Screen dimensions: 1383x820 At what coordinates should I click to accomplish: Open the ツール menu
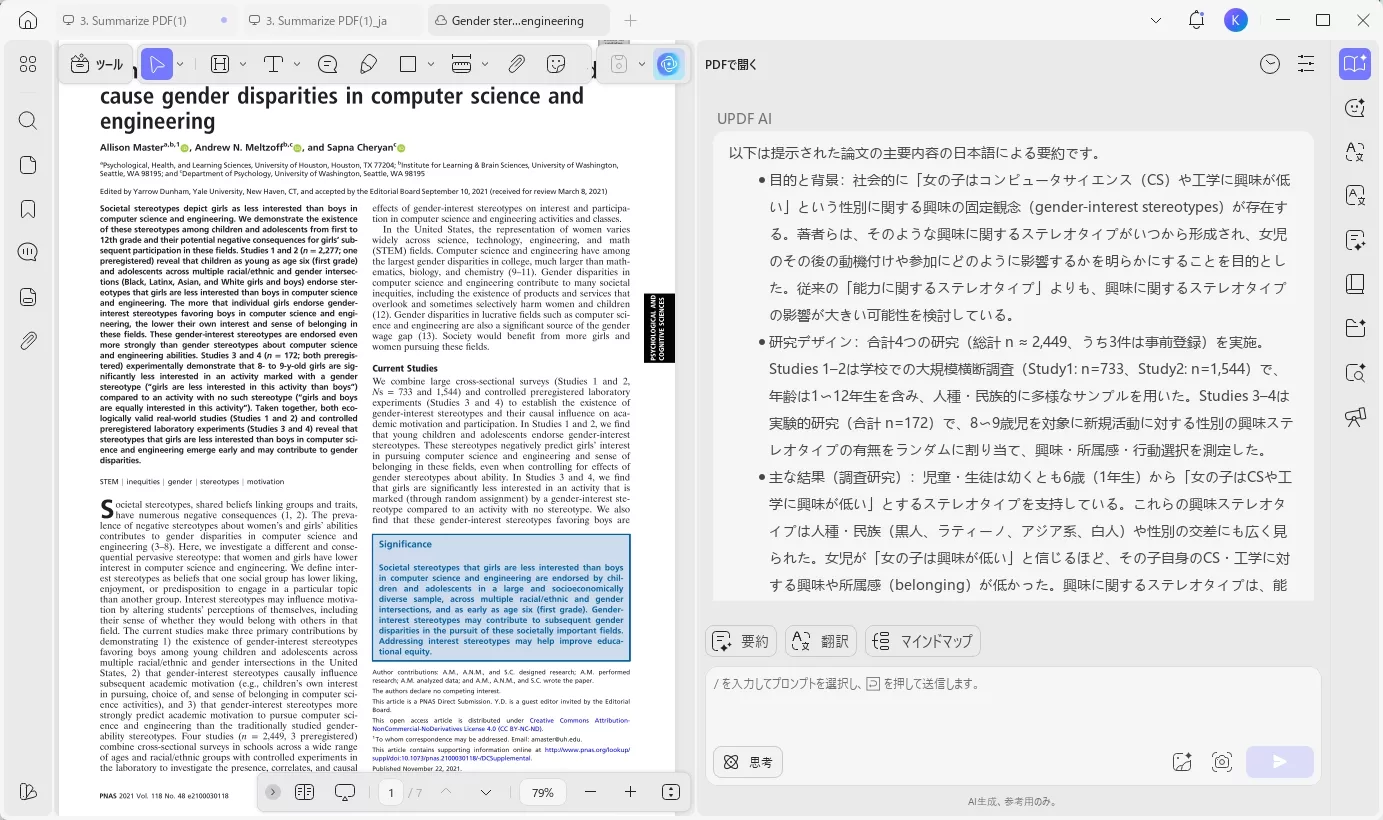[x=96, y=62]
